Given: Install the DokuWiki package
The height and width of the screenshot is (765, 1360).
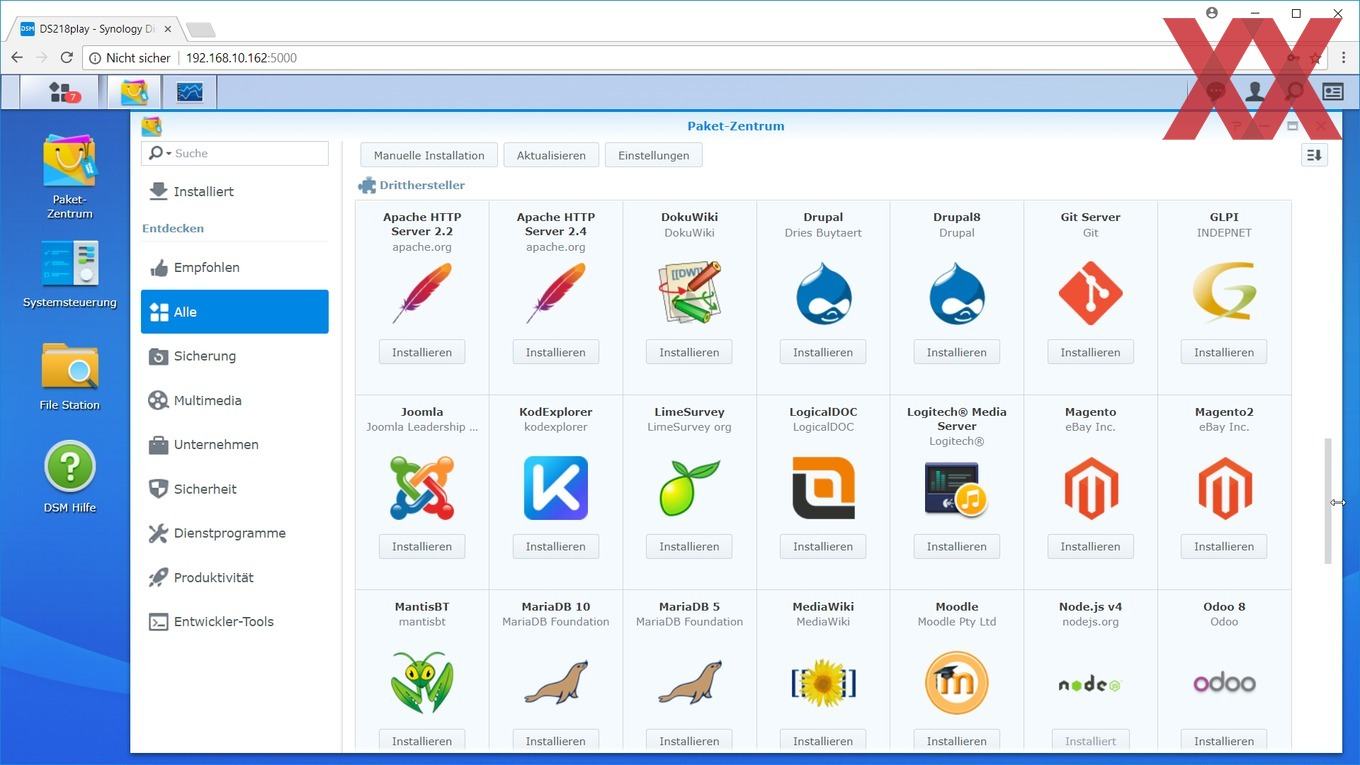Looking at the screenshot, I should point(689,352).
